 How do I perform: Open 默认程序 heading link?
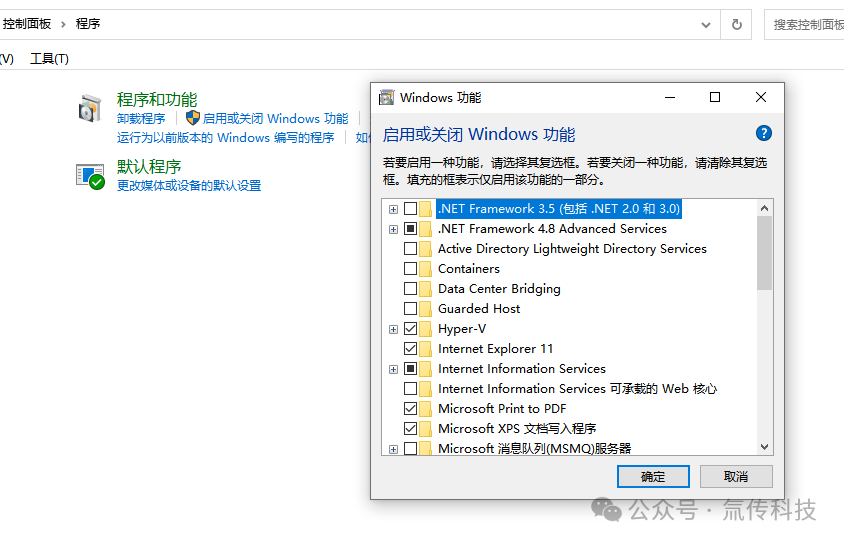click(x=149, y=166)
